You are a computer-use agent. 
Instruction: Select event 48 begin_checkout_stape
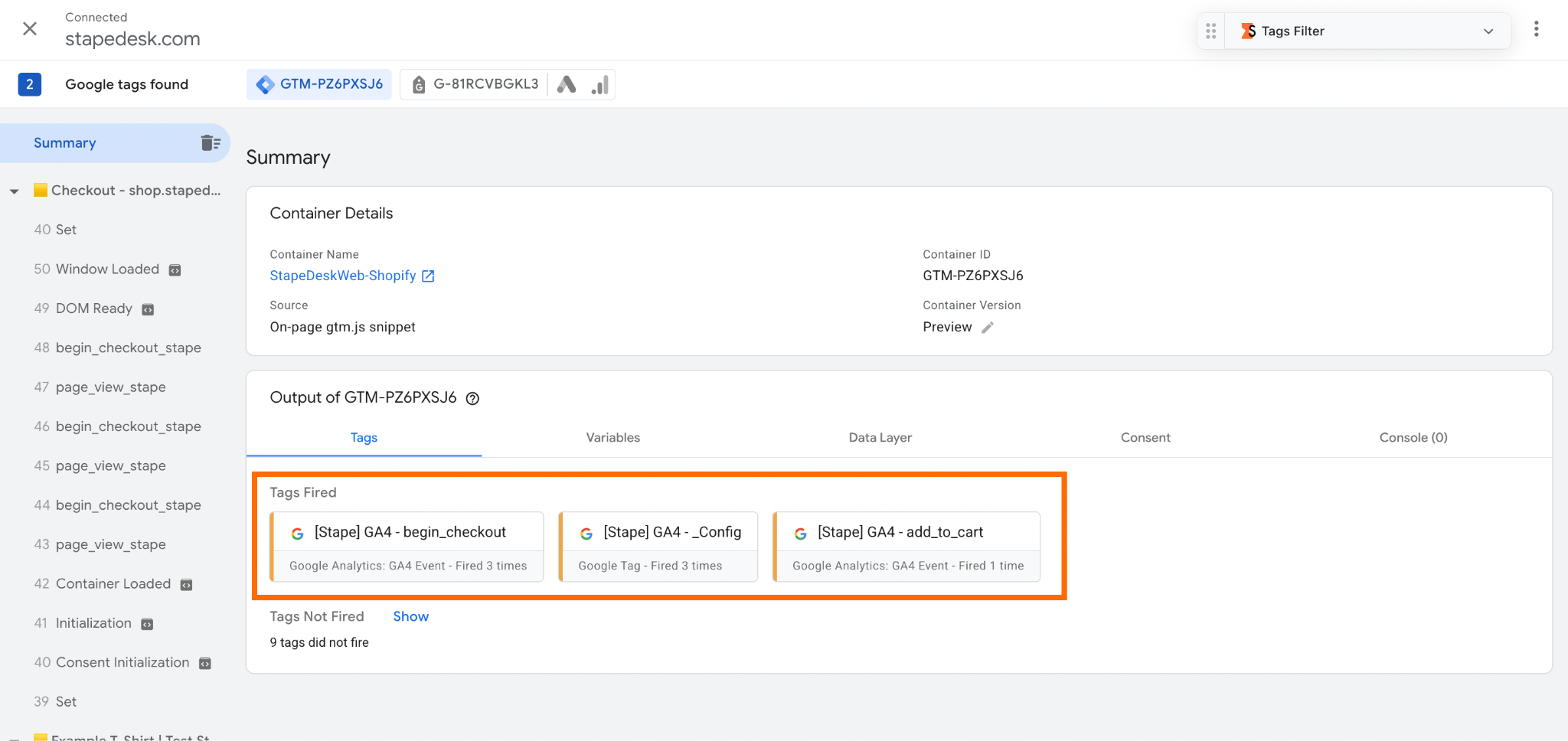click(117, 348)
